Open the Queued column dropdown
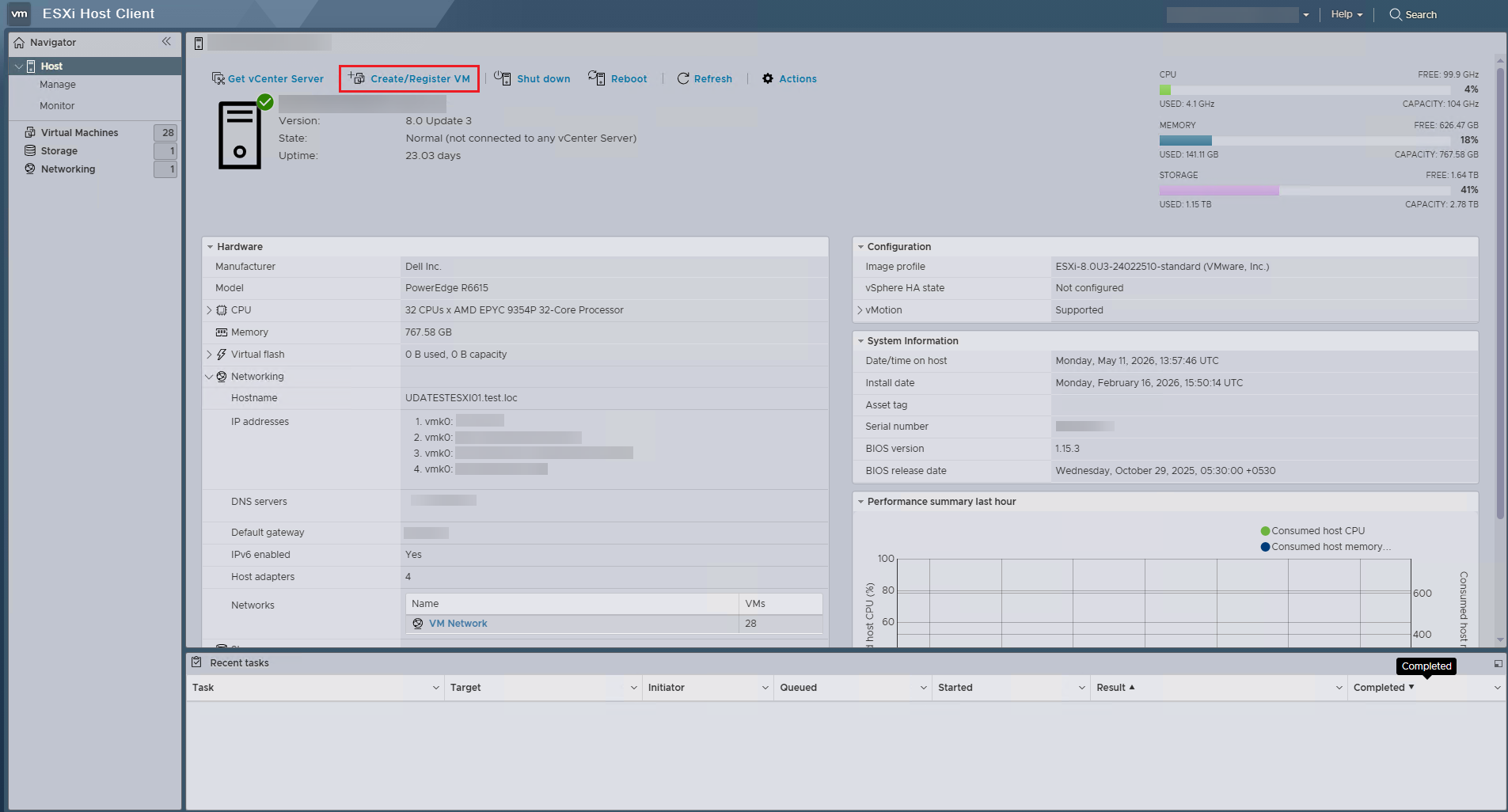The width and height of the screenshot is (1508, 812). 923,688
